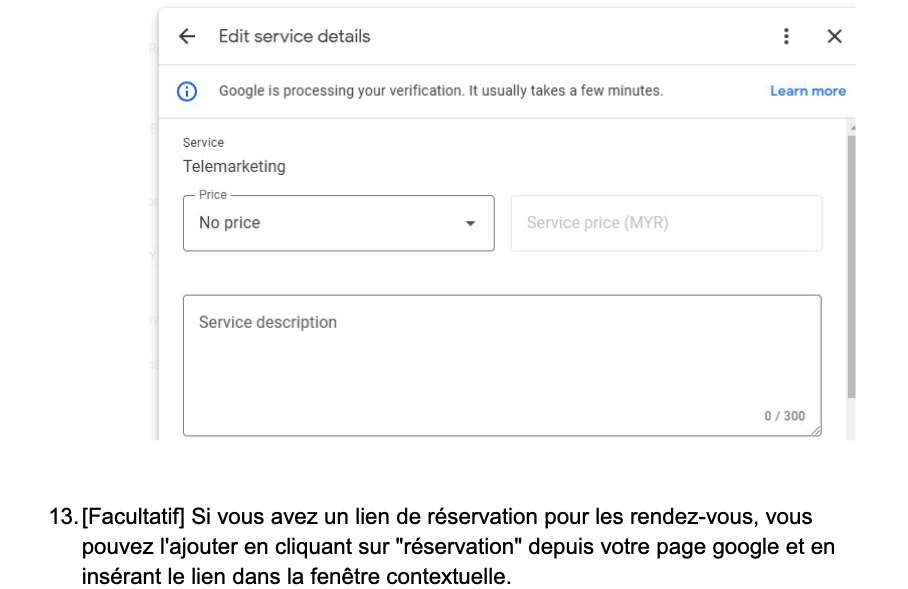This screenshot has width=908, height=589.
Task: Open the three-dot more options menu
Action: pos(786,37)
